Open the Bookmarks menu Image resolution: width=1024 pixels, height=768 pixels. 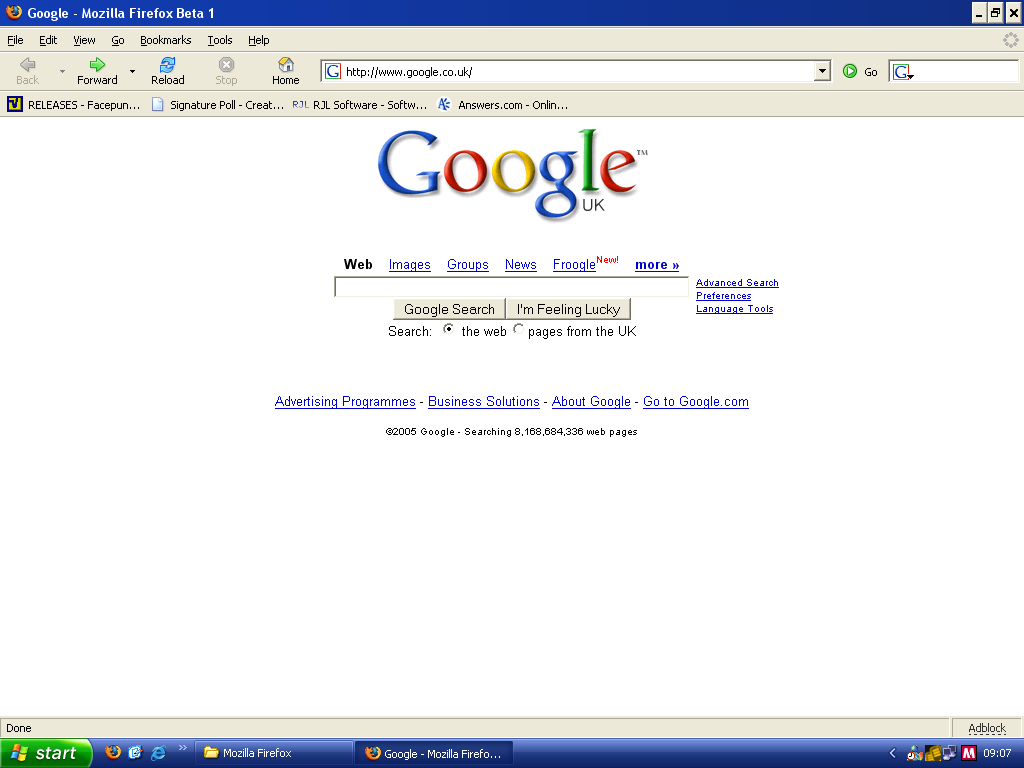pos(166,40)
